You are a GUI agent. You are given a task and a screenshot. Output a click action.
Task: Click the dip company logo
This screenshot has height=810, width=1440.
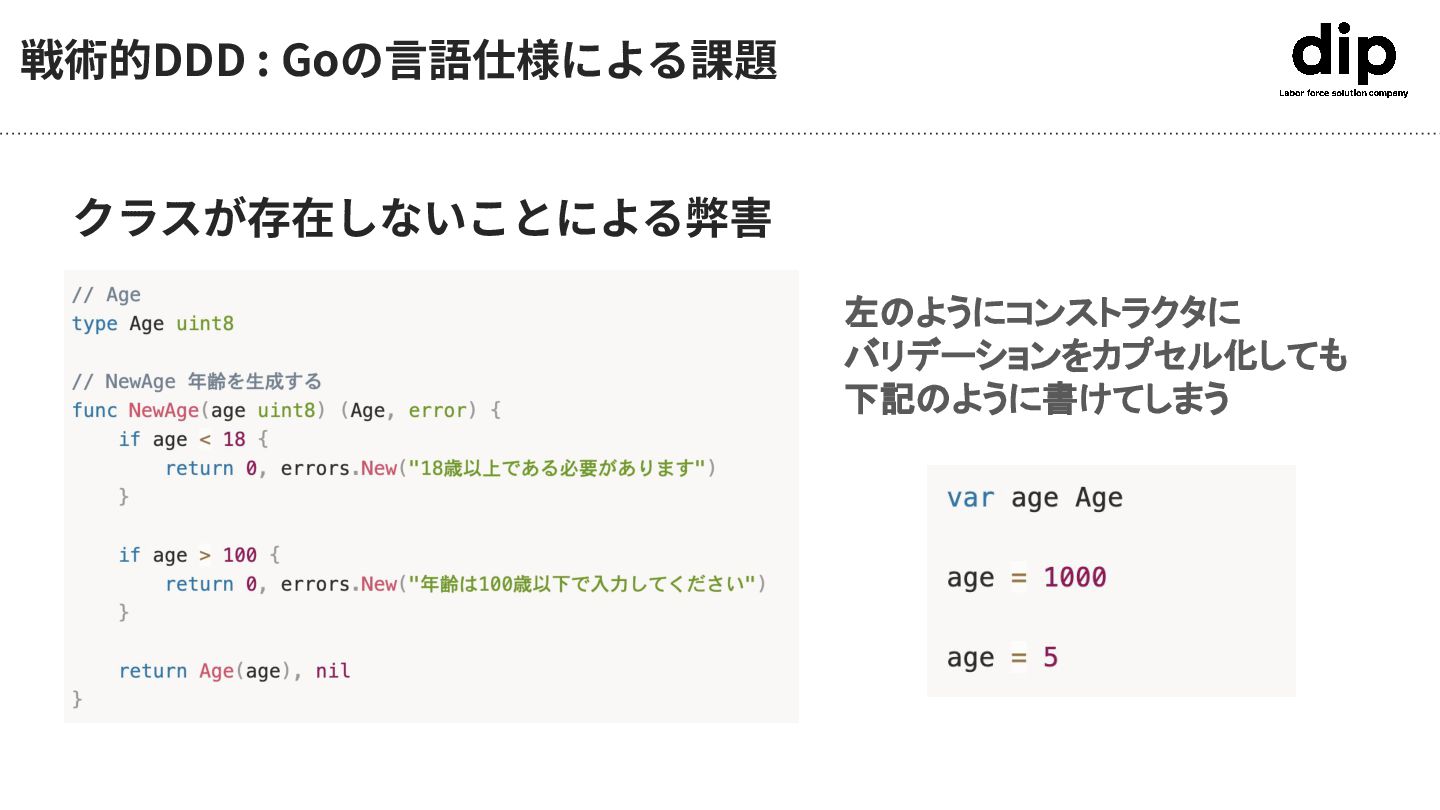pos(1343,53)
